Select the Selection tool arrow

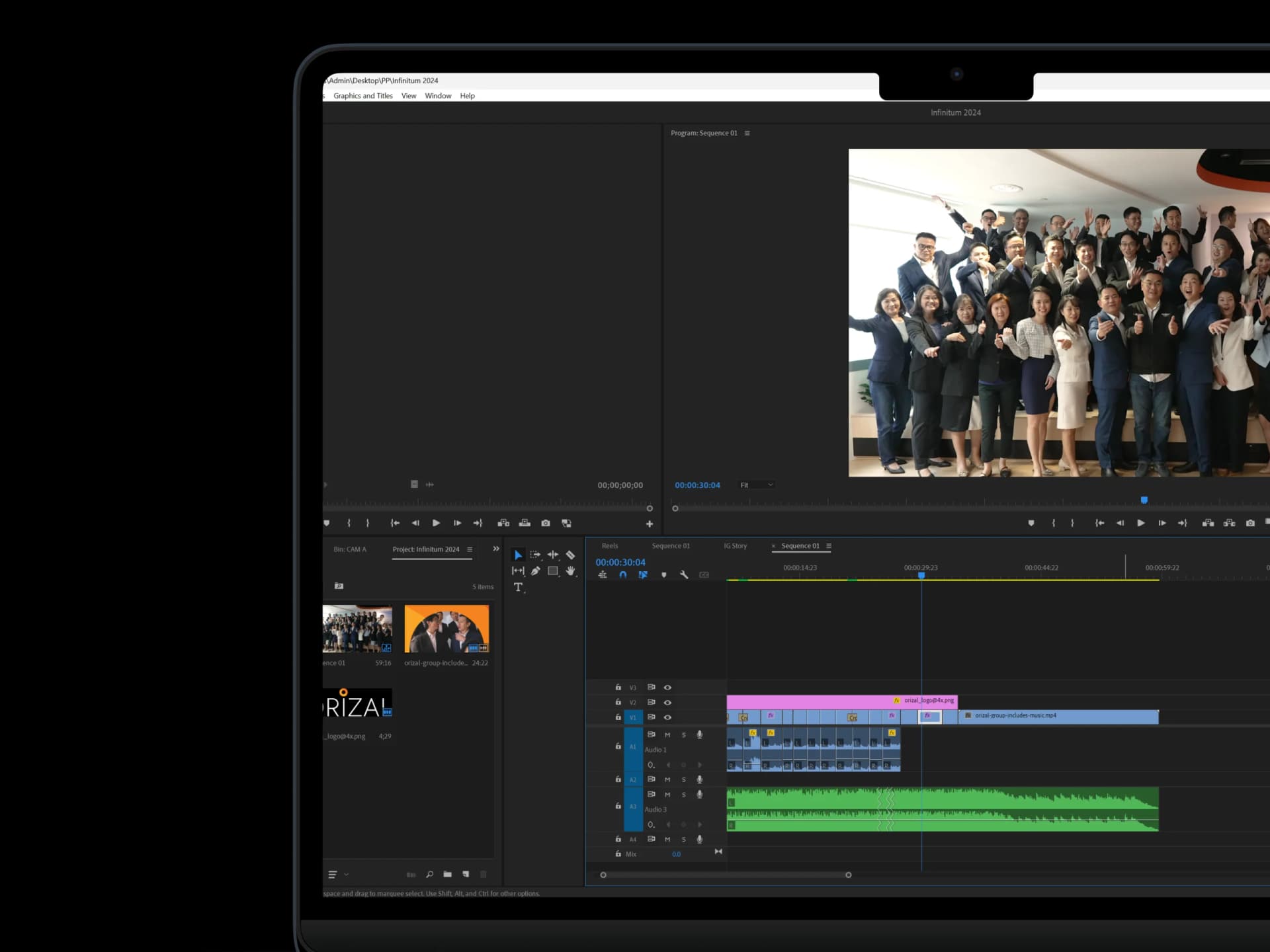coord(518,555)
